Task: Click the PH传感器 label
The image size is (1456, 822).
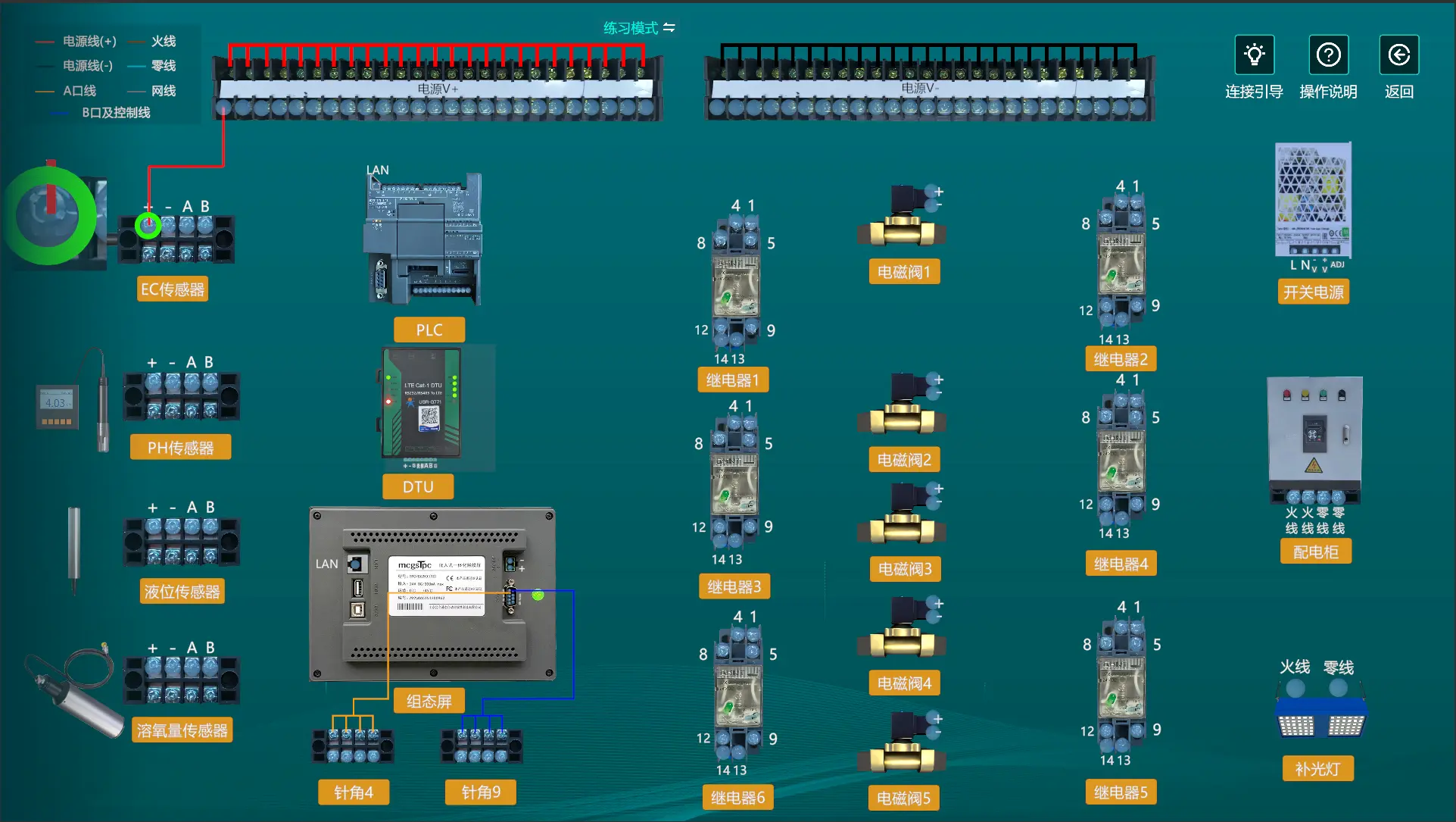Action: (180, 448)
